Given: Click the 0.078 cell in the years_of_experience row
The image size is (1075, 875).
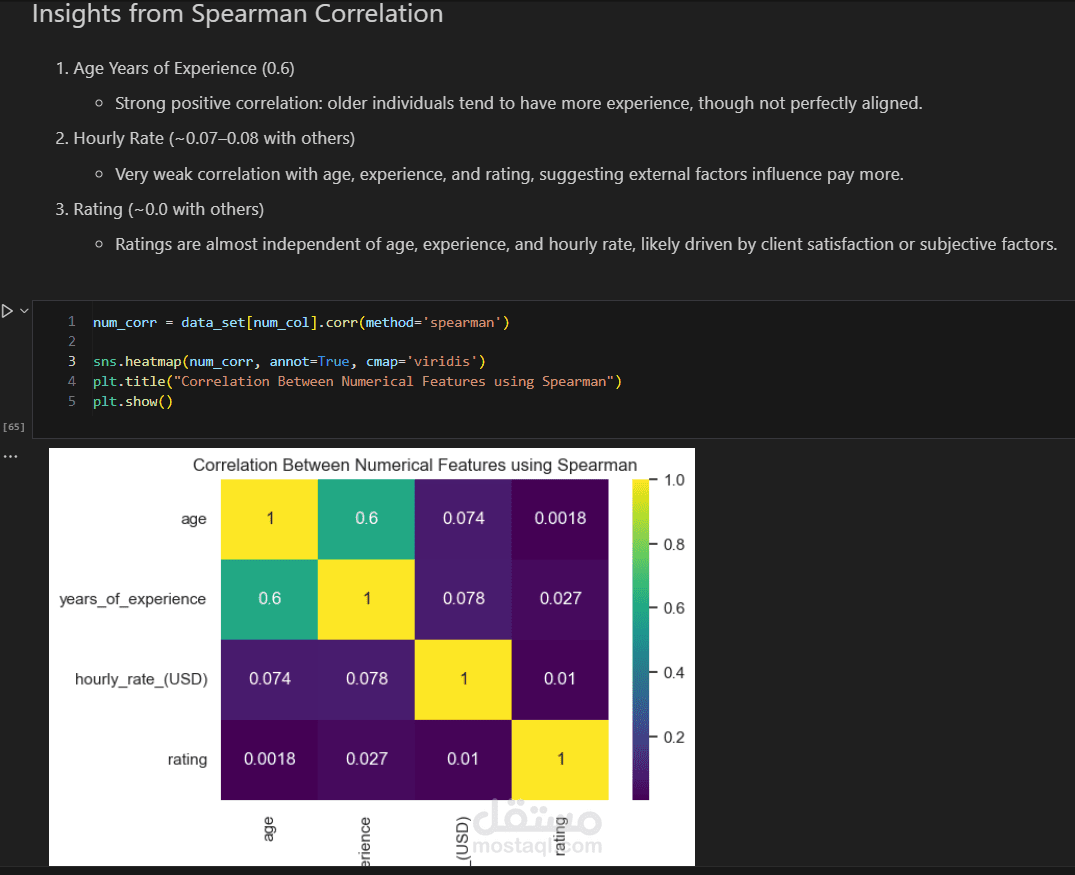Looking at the screenshot, I should coord(463,599).
